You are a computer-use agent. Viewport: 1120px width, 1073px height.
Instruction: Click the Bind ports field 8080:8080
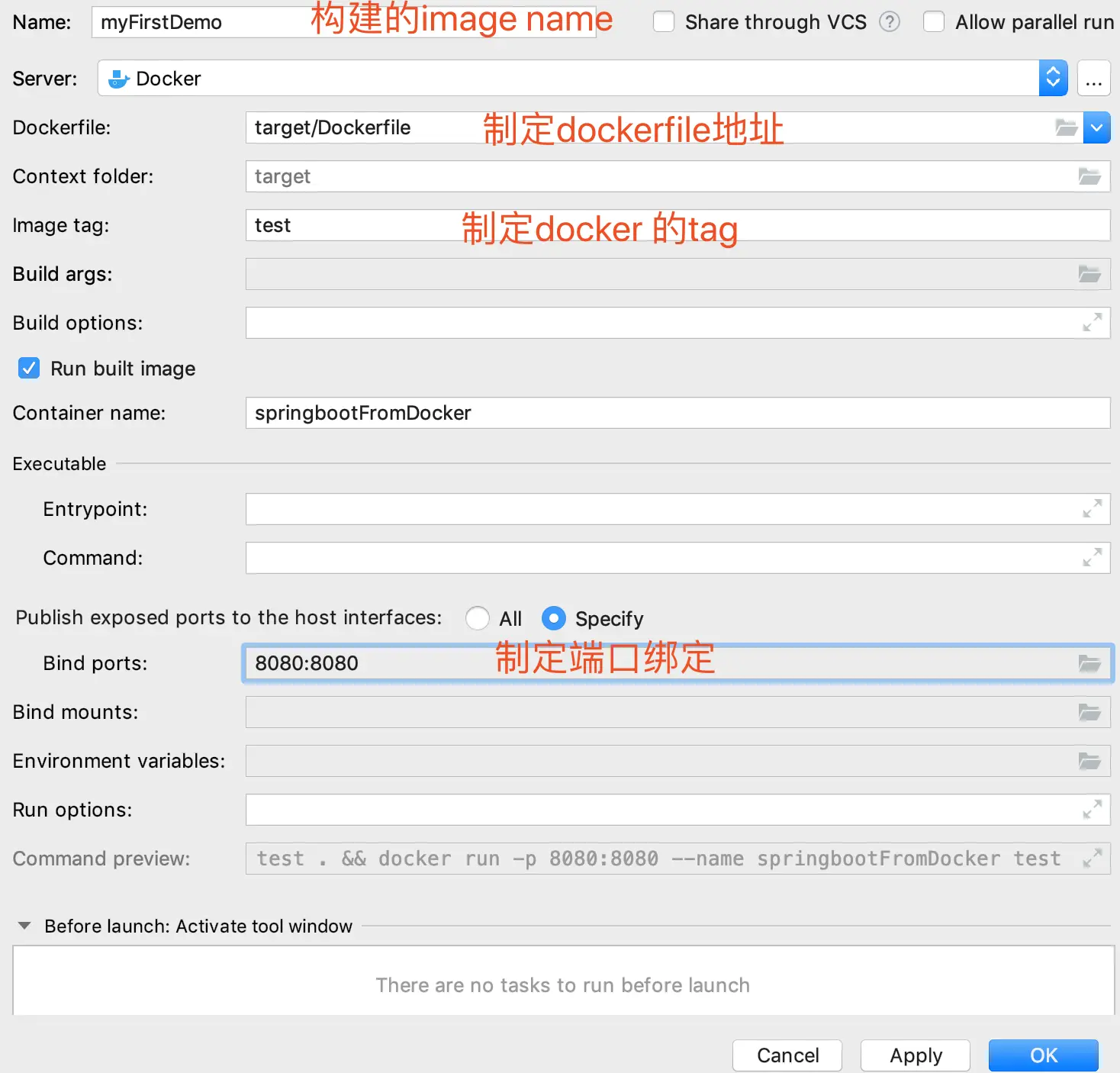tap(677, 663)
